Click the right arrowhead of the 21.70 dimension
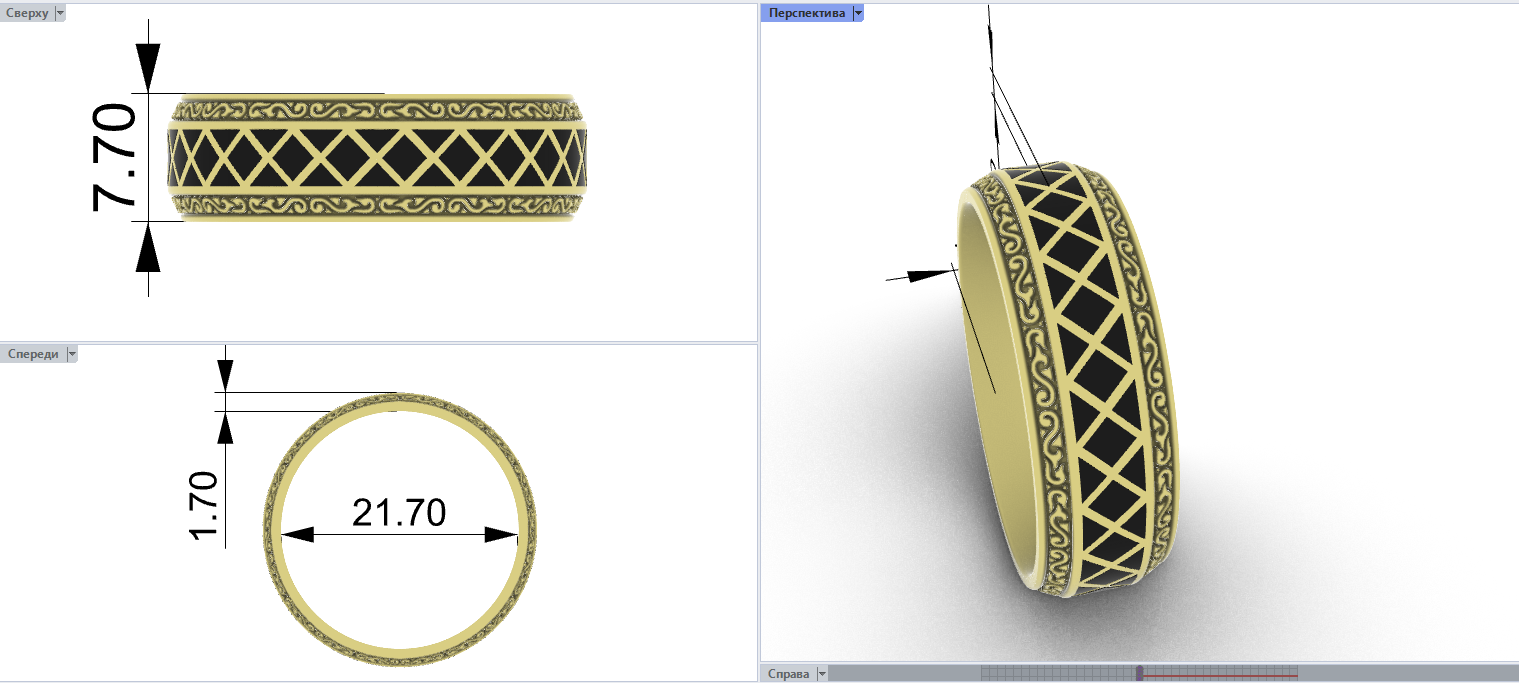Viewport: 1519px width, 683px height. coord(500,535)
